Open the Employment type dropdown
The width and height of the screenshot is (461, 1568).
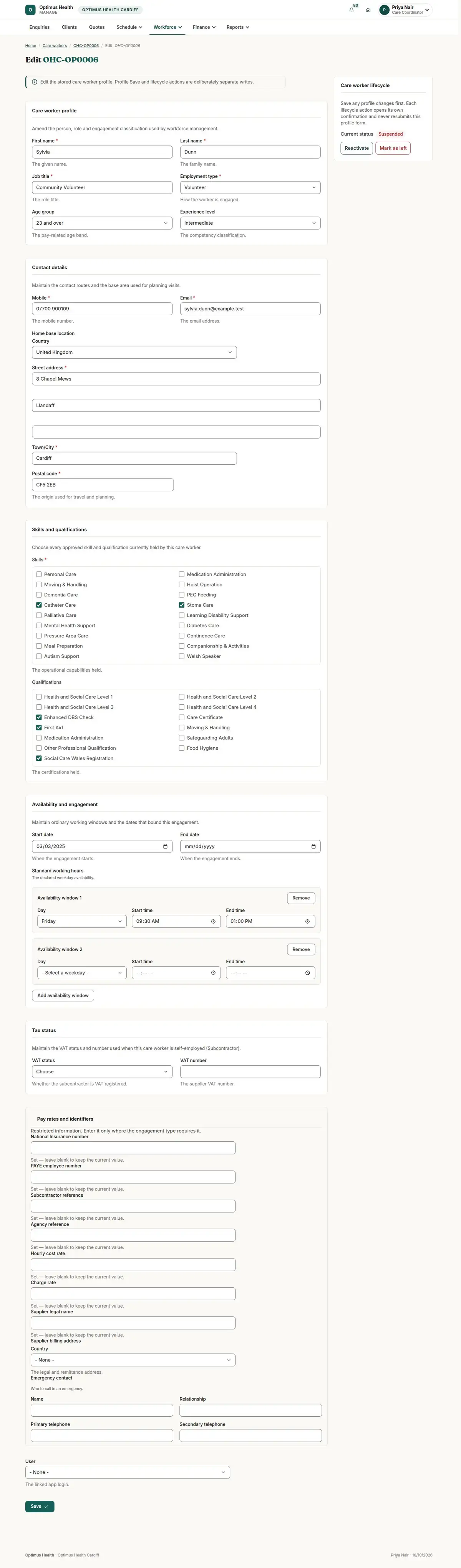[x=250, y=187]
